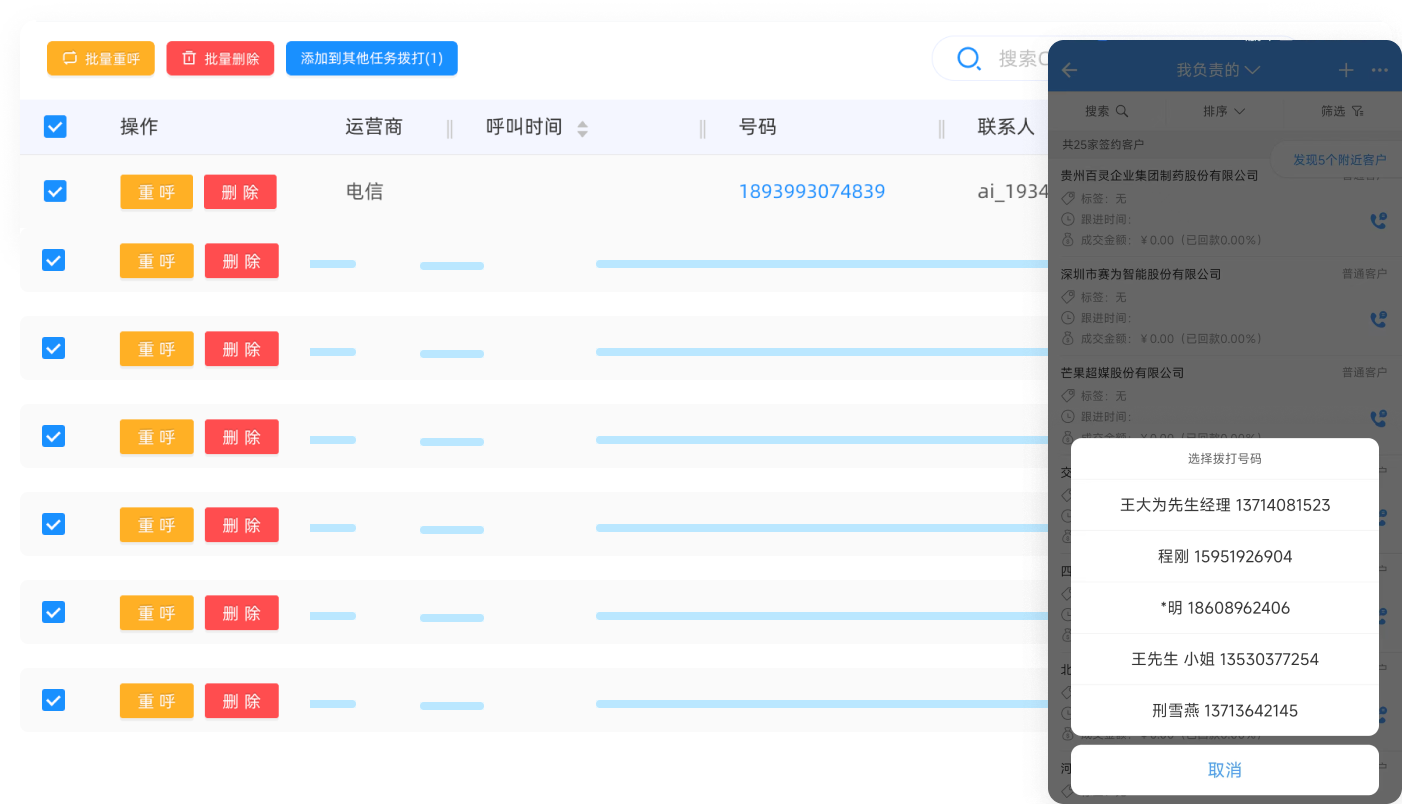
Task: Open 贵州百灵企业集团制药股份有限公司 customer
Action: [1160, 175]
